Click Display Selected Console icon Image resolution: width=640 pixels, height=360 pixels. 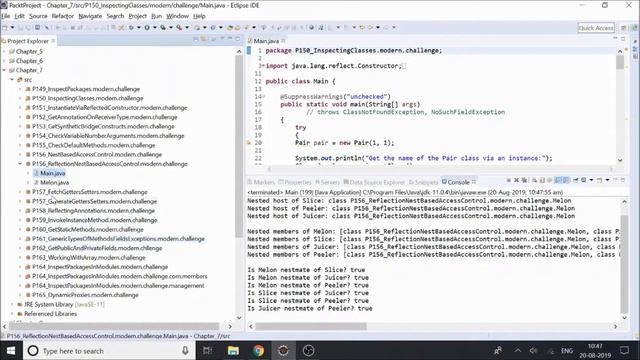[584, 180]
